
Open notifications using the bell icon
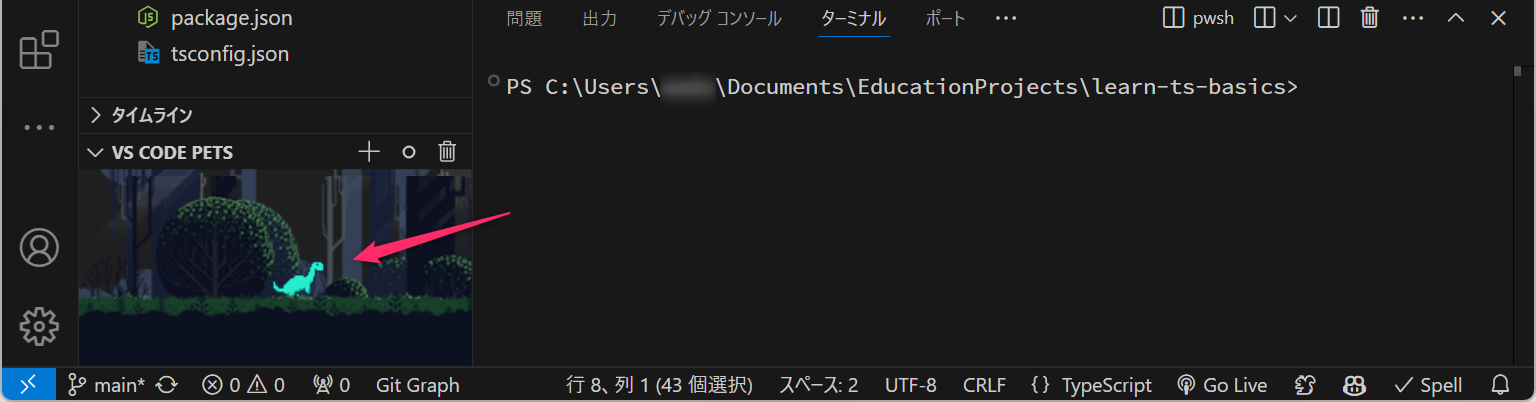coord(1500,385)
